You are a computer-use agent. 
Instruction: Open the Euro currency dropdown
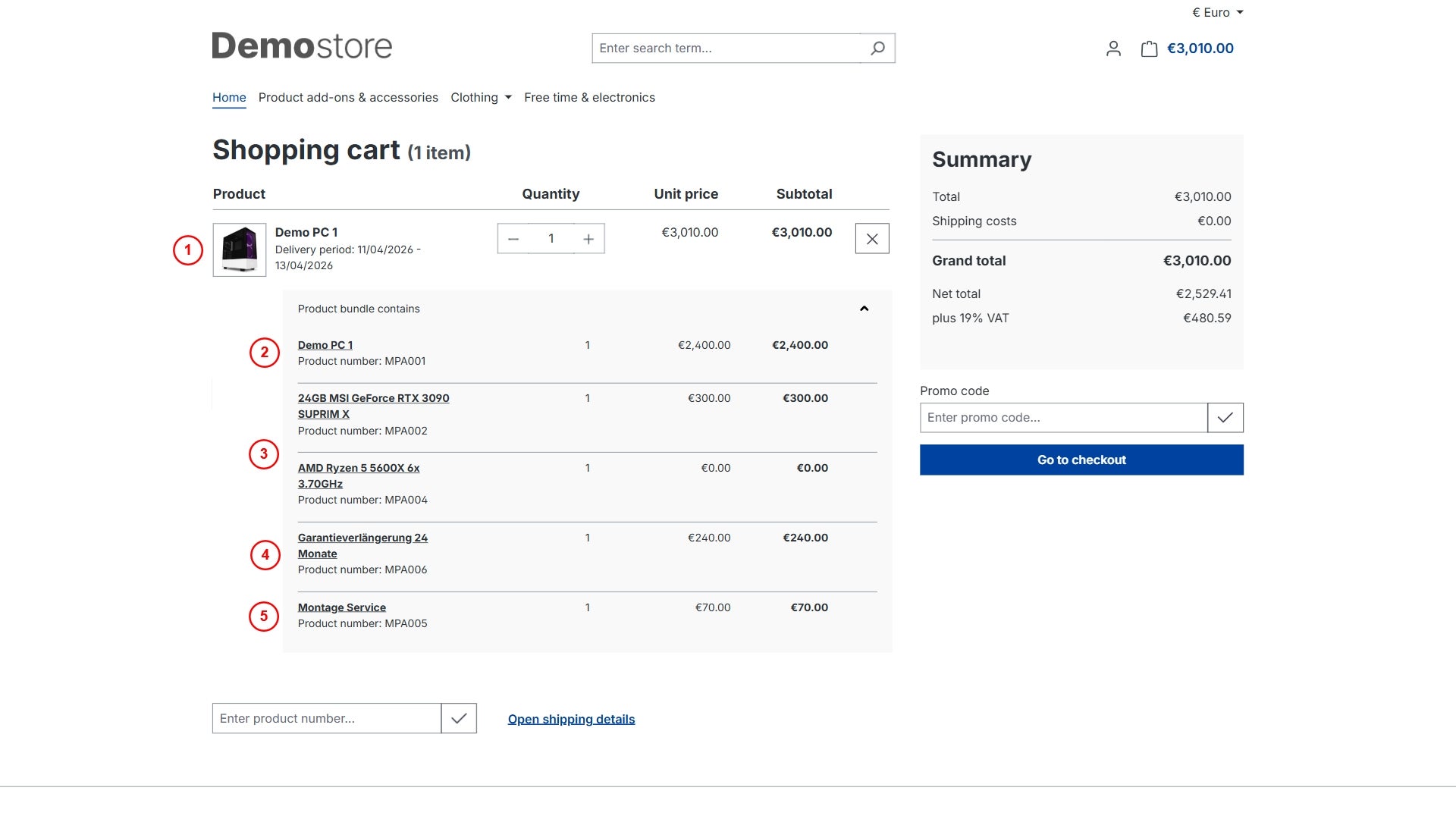pos(1217,12)
